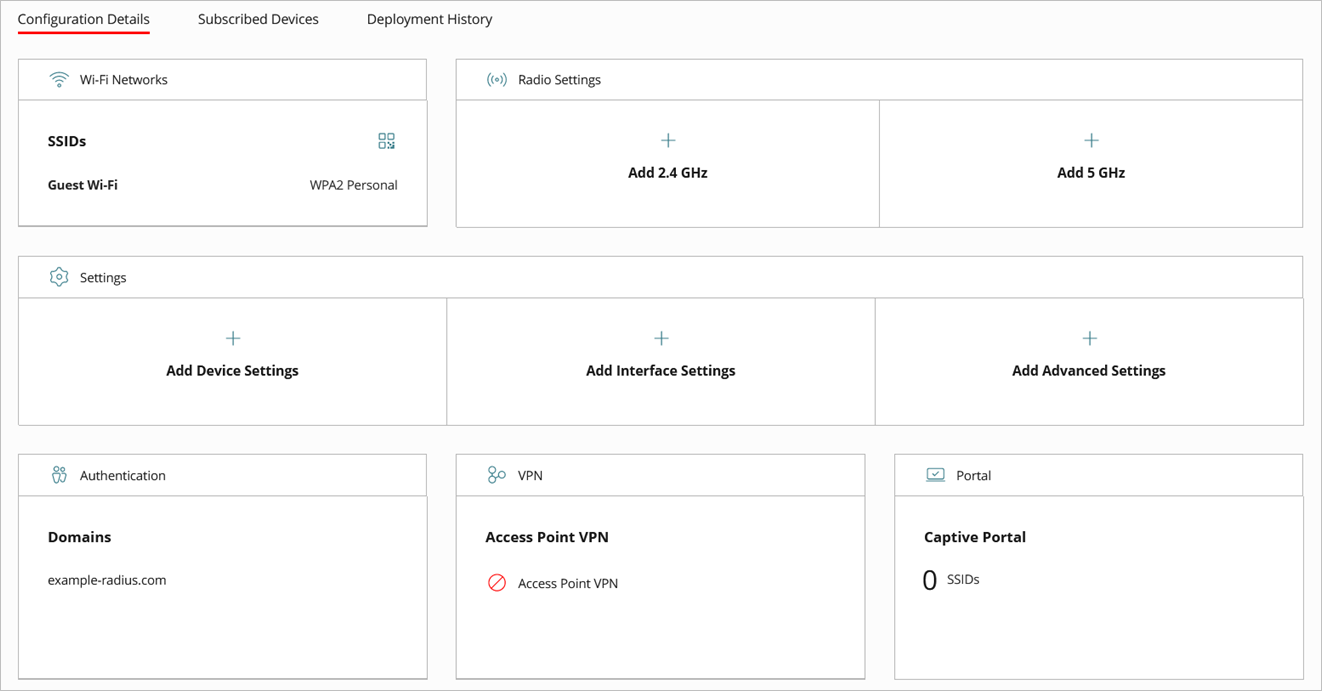Click the example-radius.com domain entry
The image size is (1322, 691).
107,579
